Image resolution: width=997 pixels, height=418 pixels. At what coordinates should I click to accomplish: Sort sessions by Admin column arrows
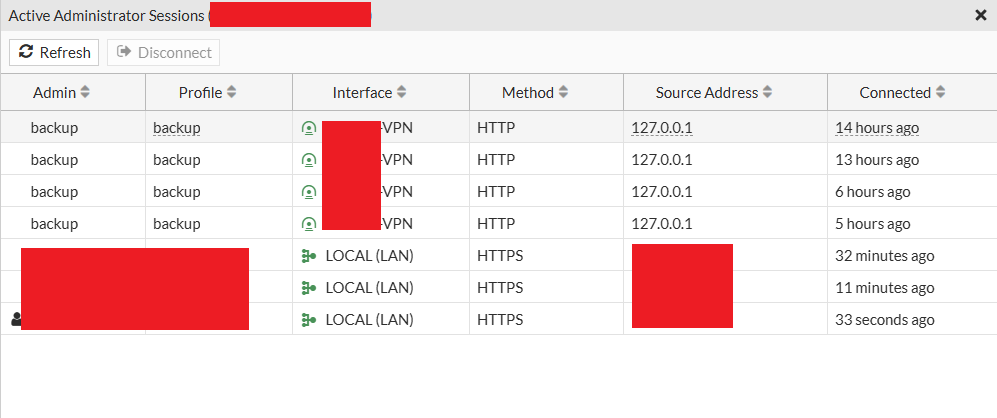(85, 93)
